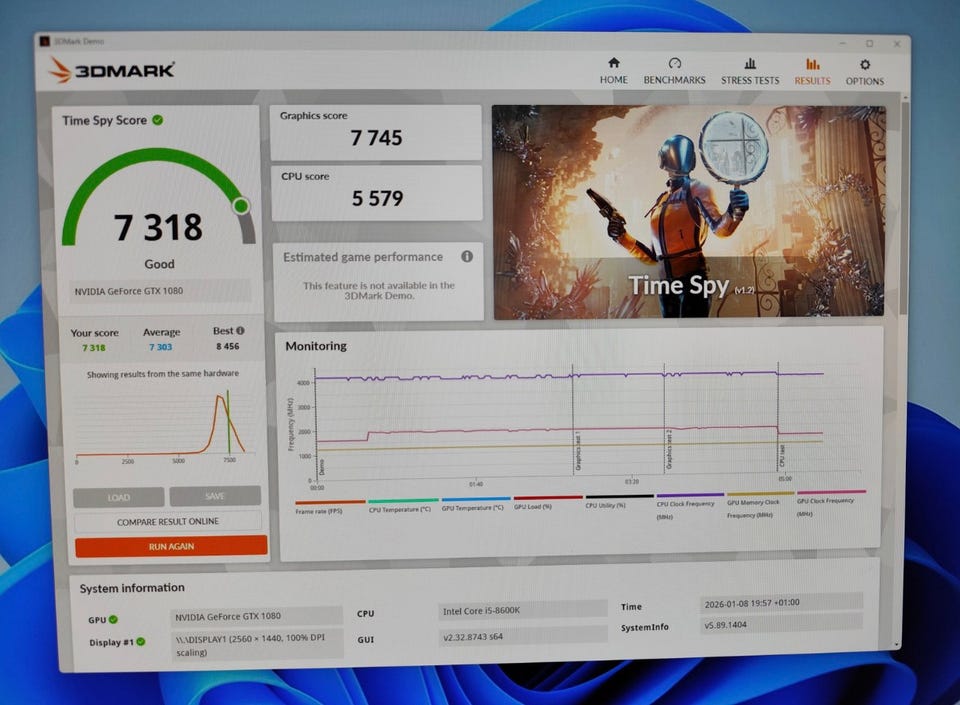Toggle CPU Utility (%) legend entry
This screenshot has height=705, width=960.
[618, 502]
